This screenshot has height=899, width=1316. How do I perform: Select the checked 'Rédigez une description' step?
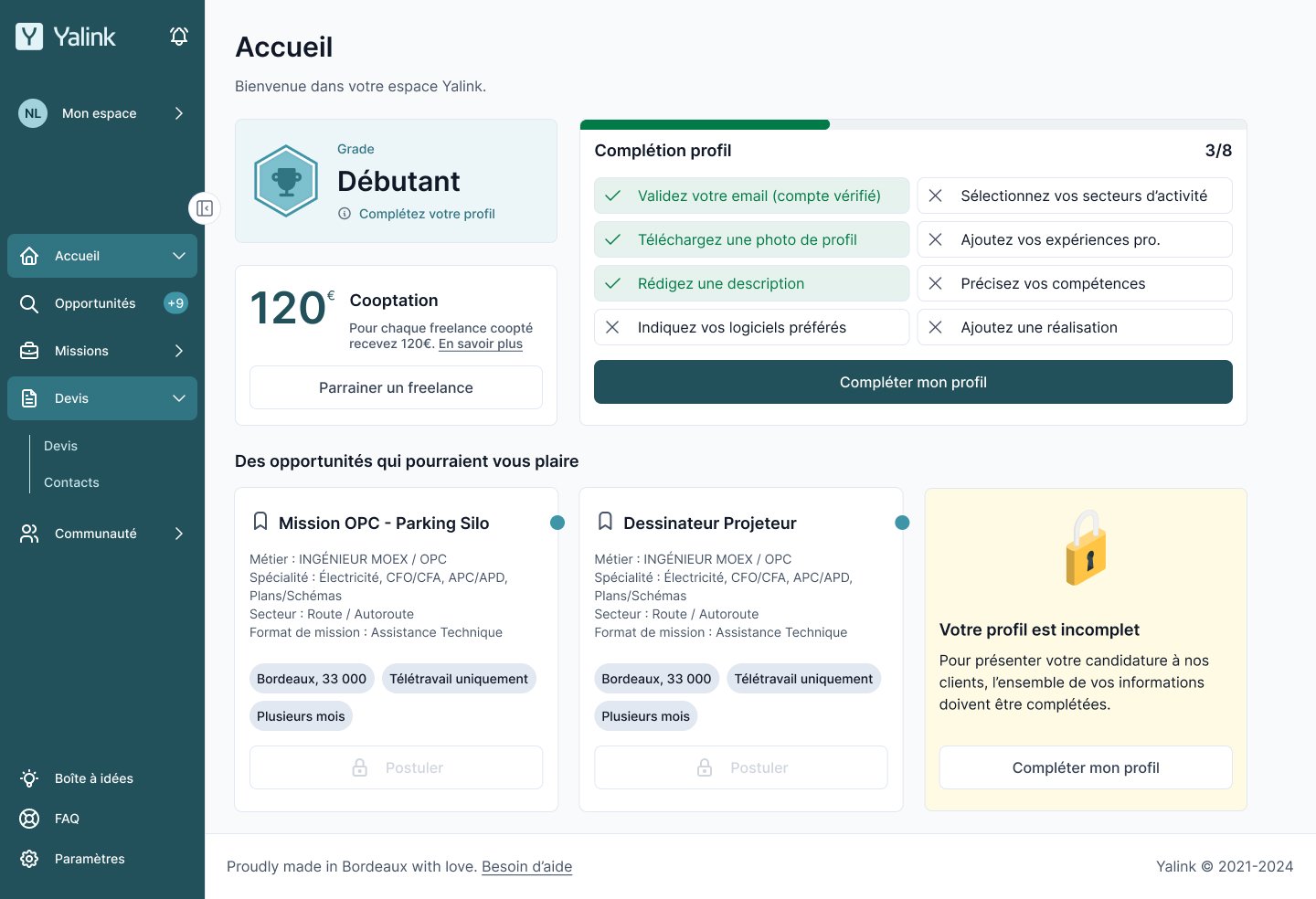pyautogui.click(x=751, y=283)
